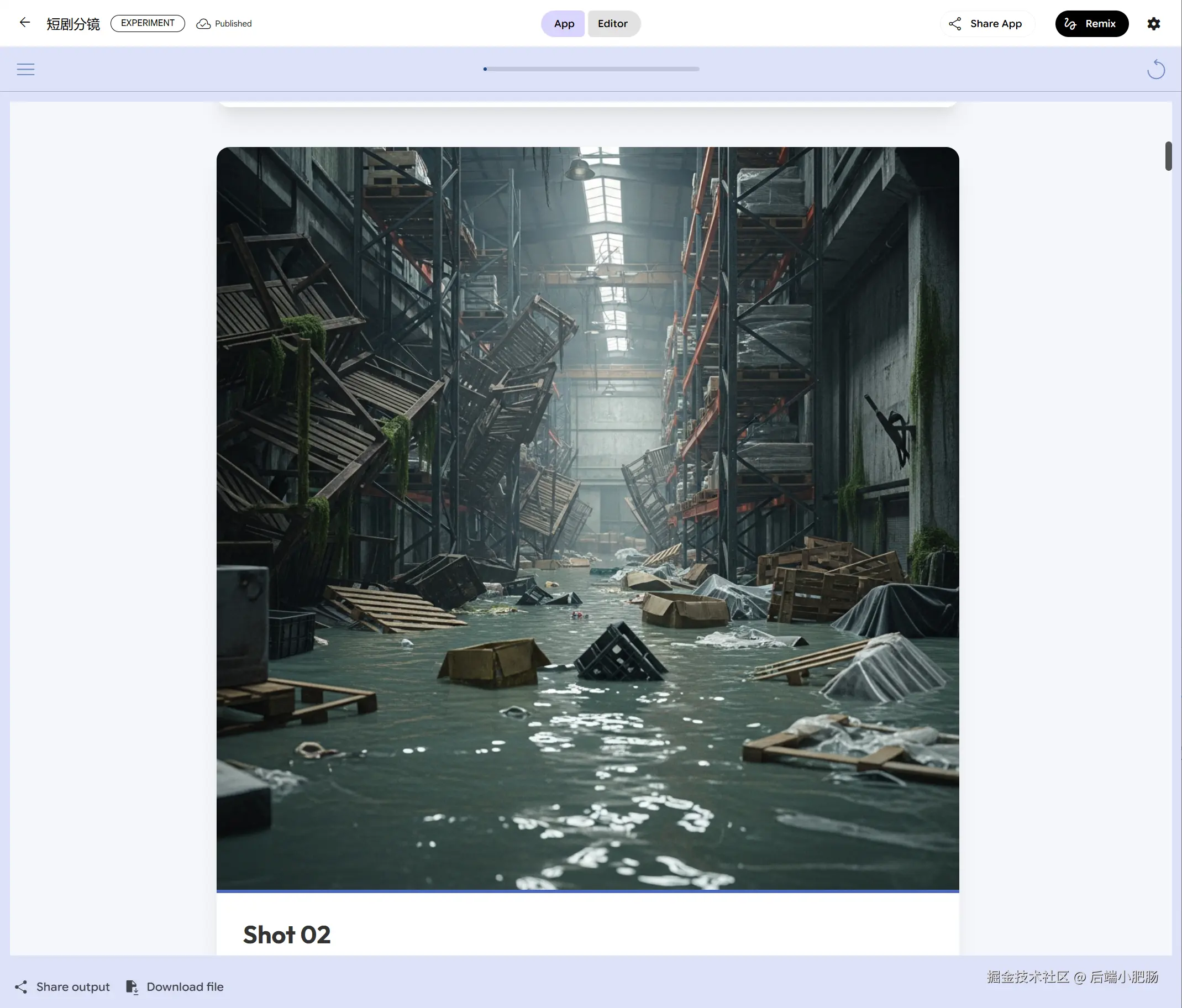Click the Shot 02 heading
The height and width of the screenshot is (1008, 1182).
click(286, 935)
